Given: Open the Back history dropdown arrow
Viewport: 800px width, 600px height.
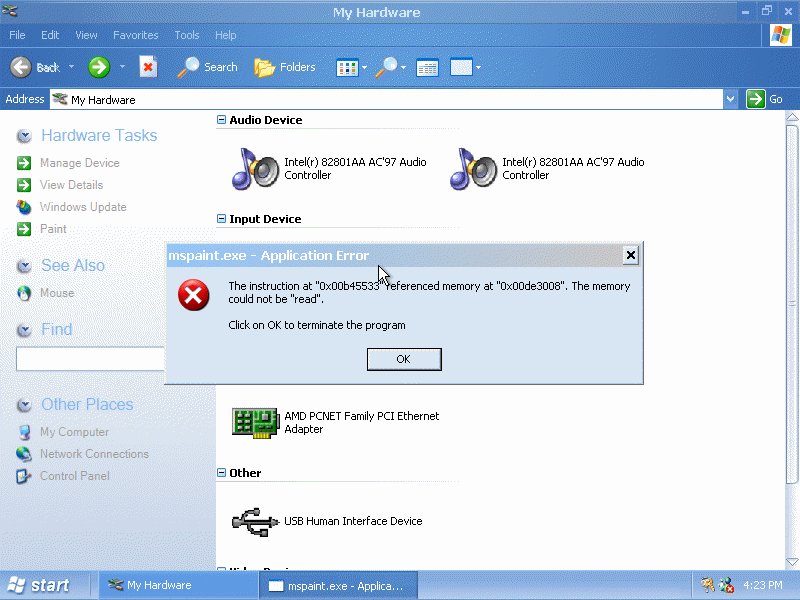Looking at the screenshot, I should (71, 67).
